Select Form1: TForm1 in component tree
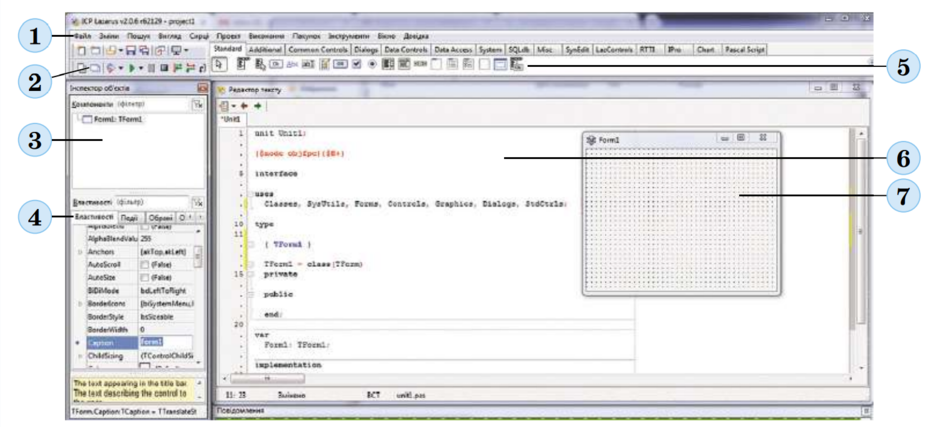 [112, 119]
